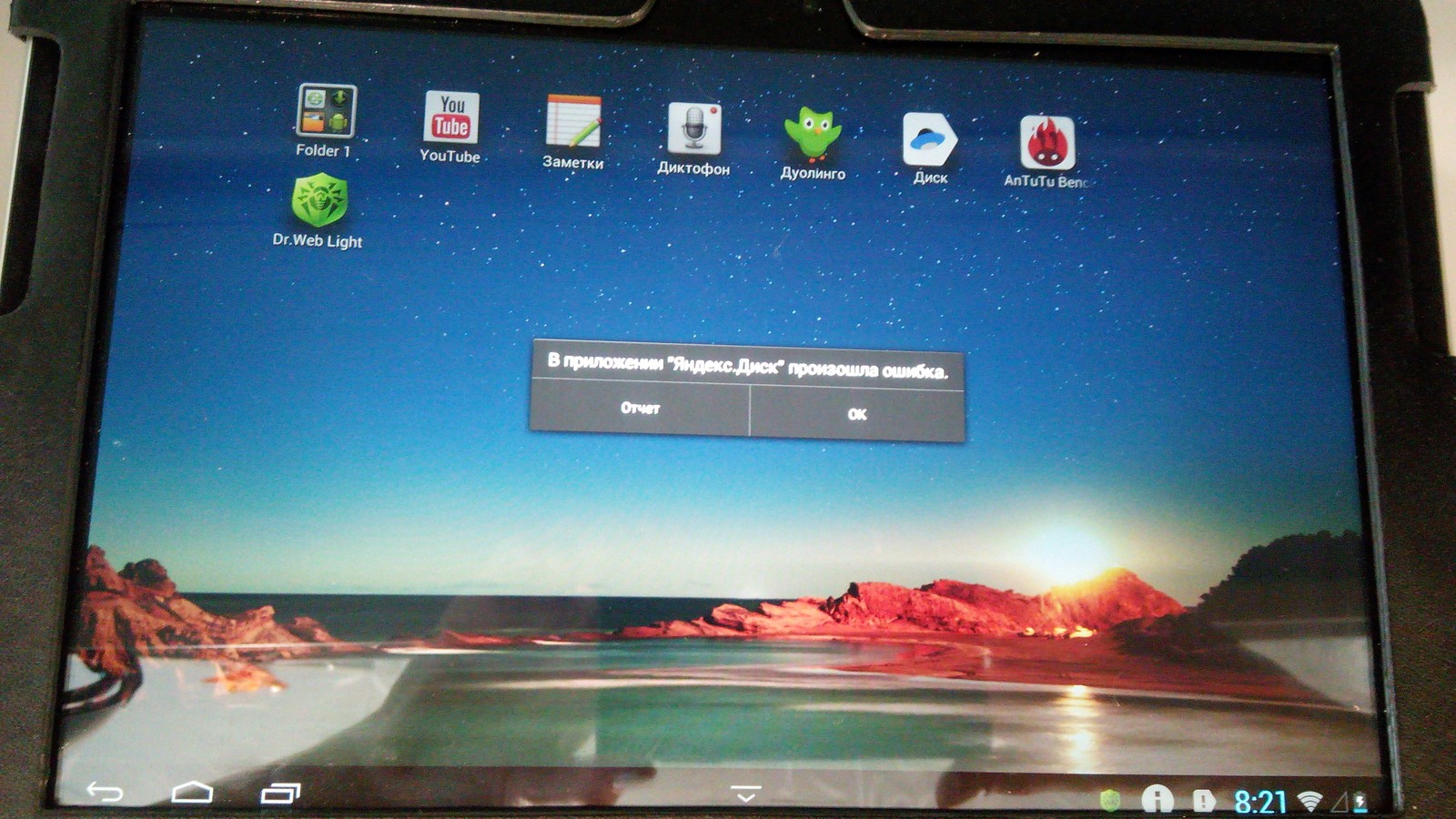
Task: Open the Recent apps overview
Action: (x=280, y=794)
